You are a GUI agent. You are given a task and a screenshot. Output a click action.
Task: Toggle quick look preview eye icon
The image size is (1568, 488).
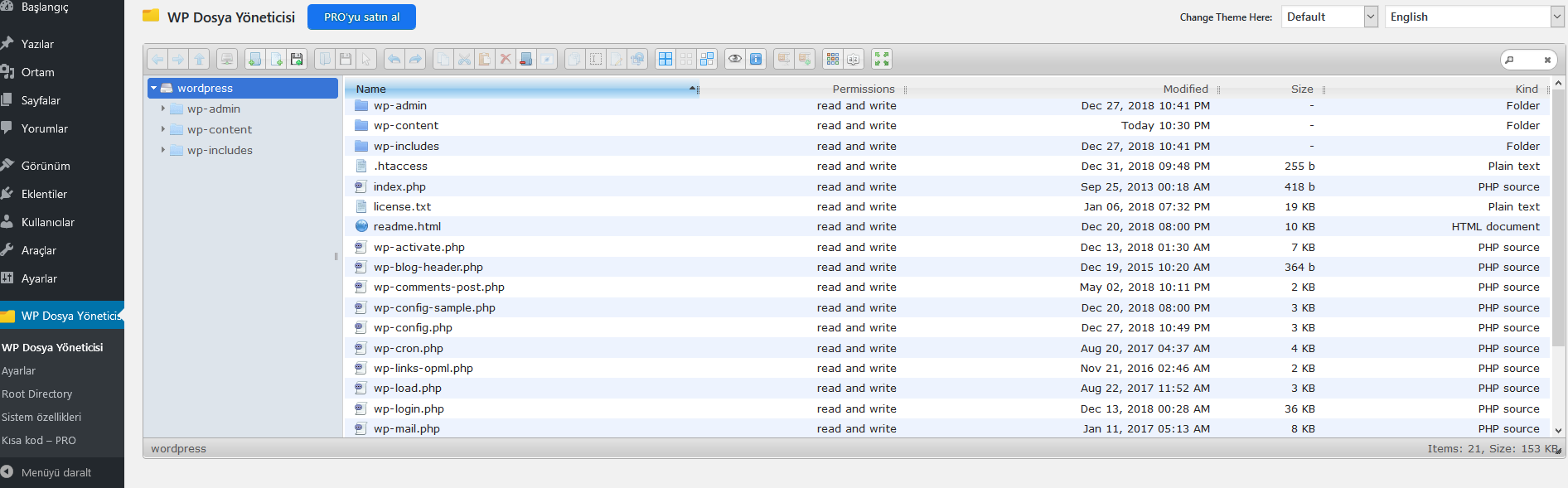(x=735, y=59)
